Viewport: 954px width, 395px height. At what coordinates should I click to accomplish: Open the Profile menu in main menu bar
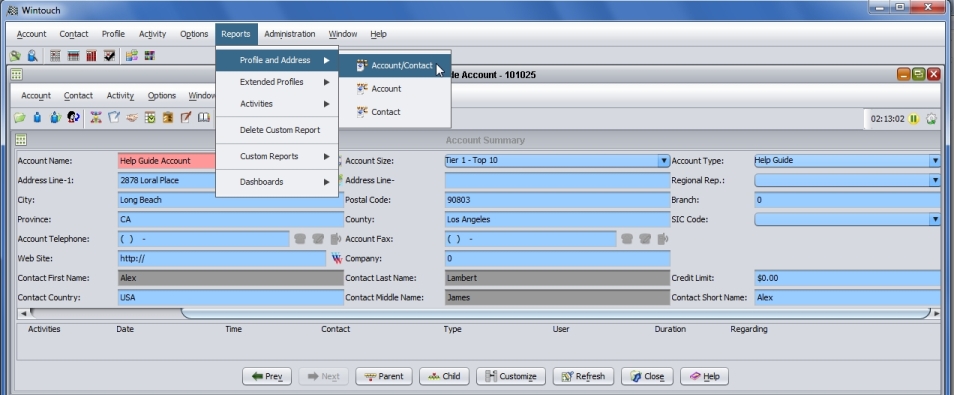tap(113, 34)
